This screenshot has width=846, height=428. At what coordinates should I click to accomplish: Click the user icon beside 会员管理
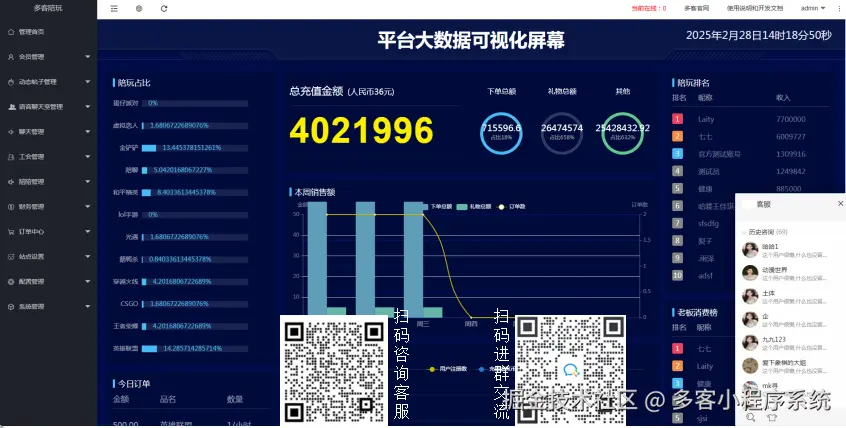point(11,57)
